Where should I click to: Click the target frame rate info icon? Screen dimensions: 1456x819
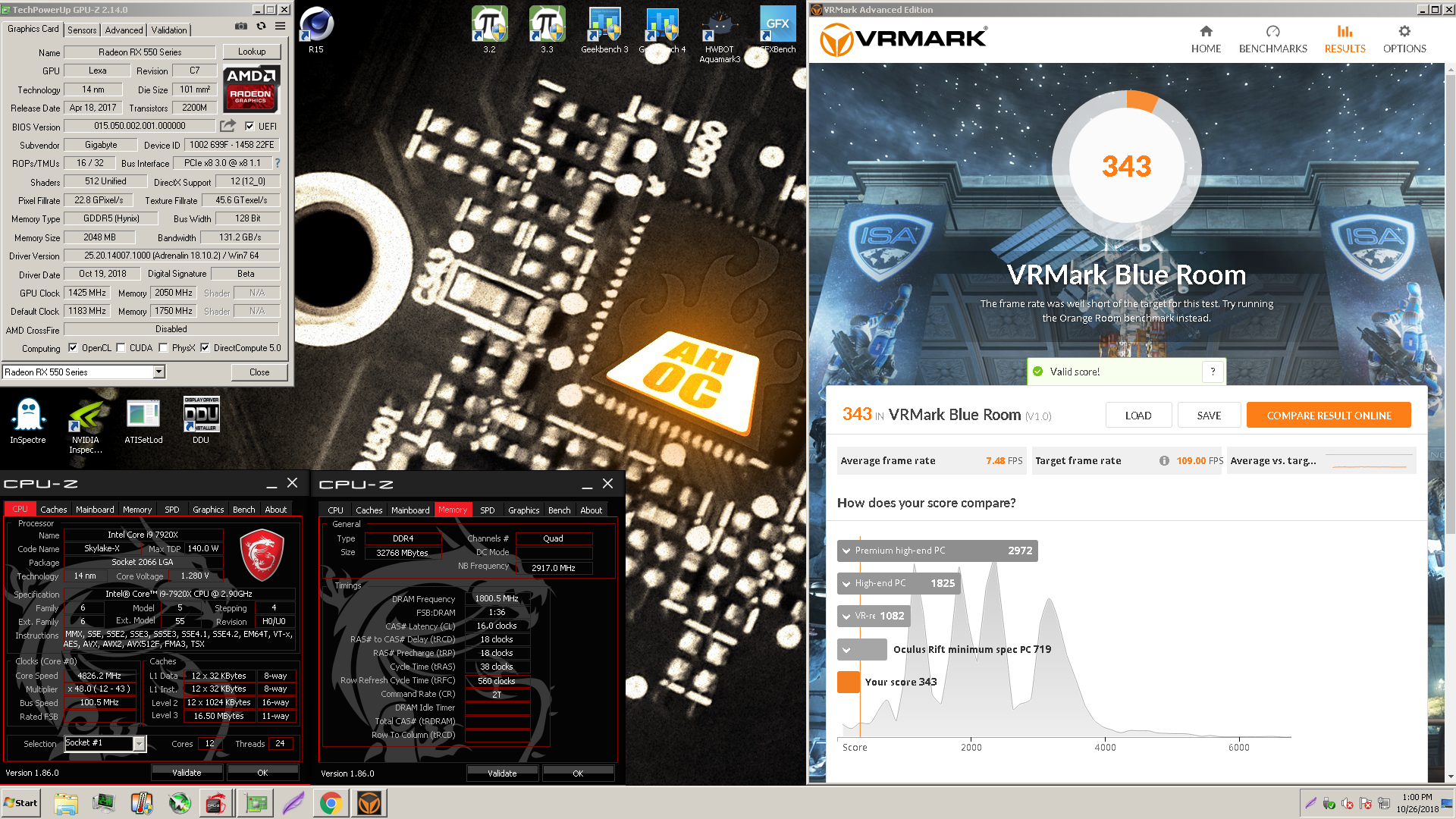[x=1164, y=461]
